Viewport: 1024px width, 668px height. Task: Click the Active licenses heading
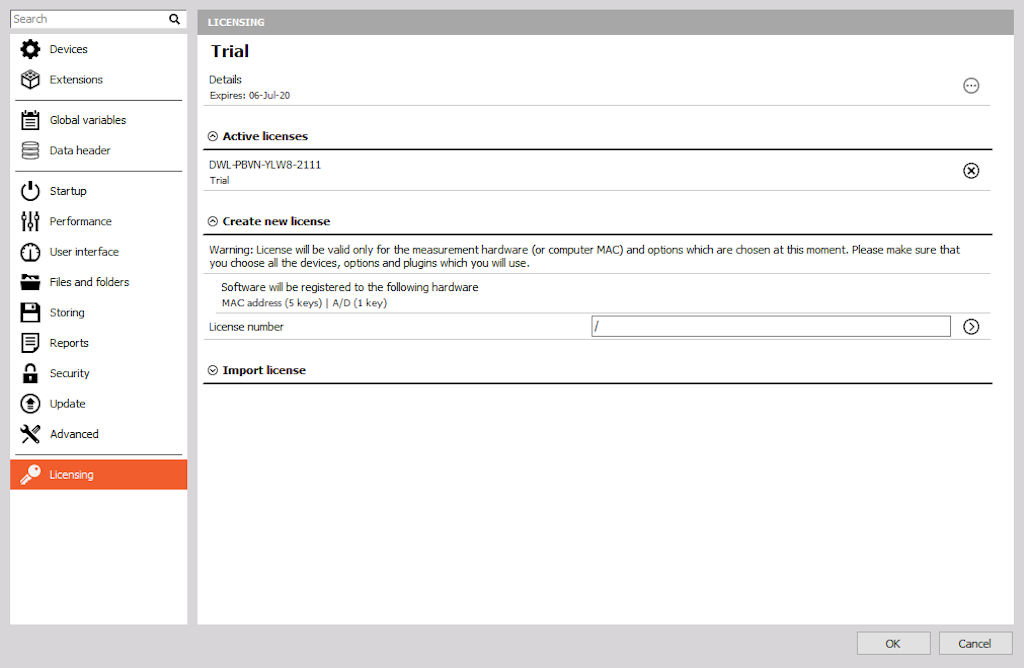265,136
